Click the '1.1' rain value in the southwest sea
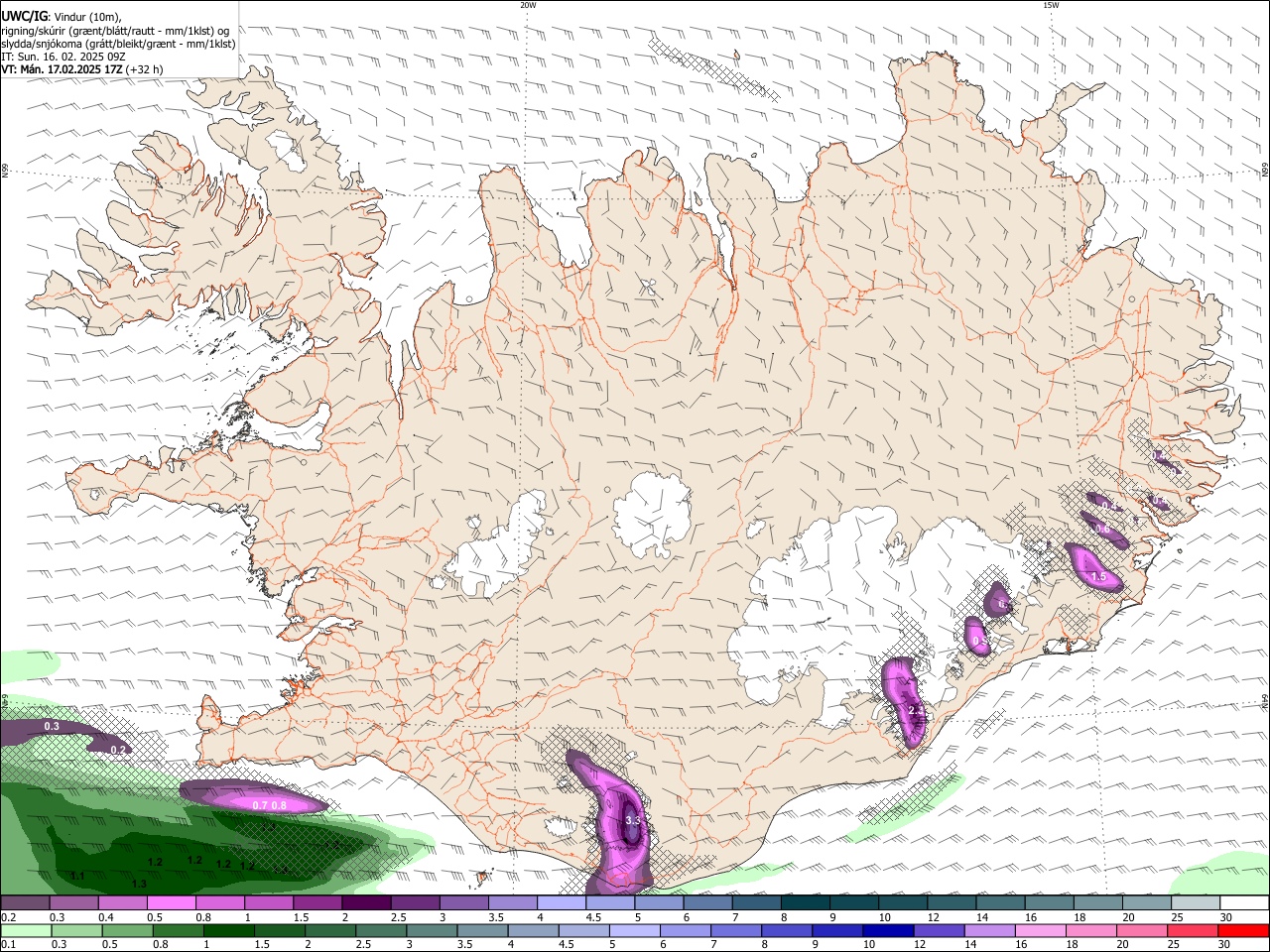 77,876
